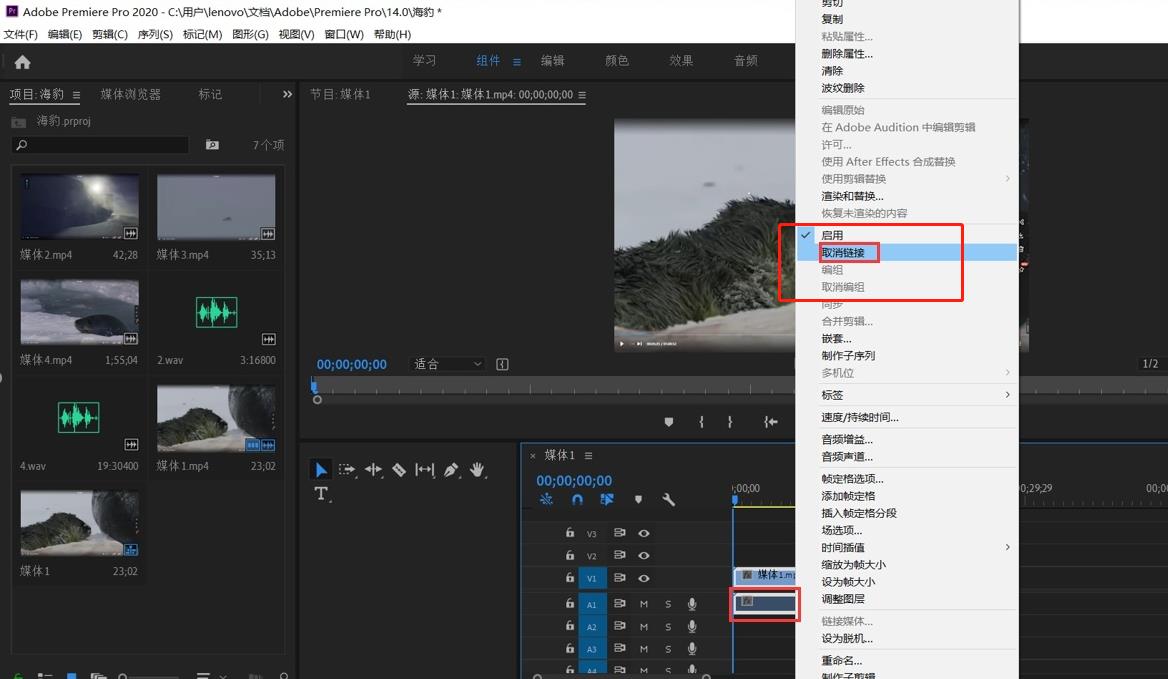Click the Home icon
Screen dimensions: 1168x679
22,62
